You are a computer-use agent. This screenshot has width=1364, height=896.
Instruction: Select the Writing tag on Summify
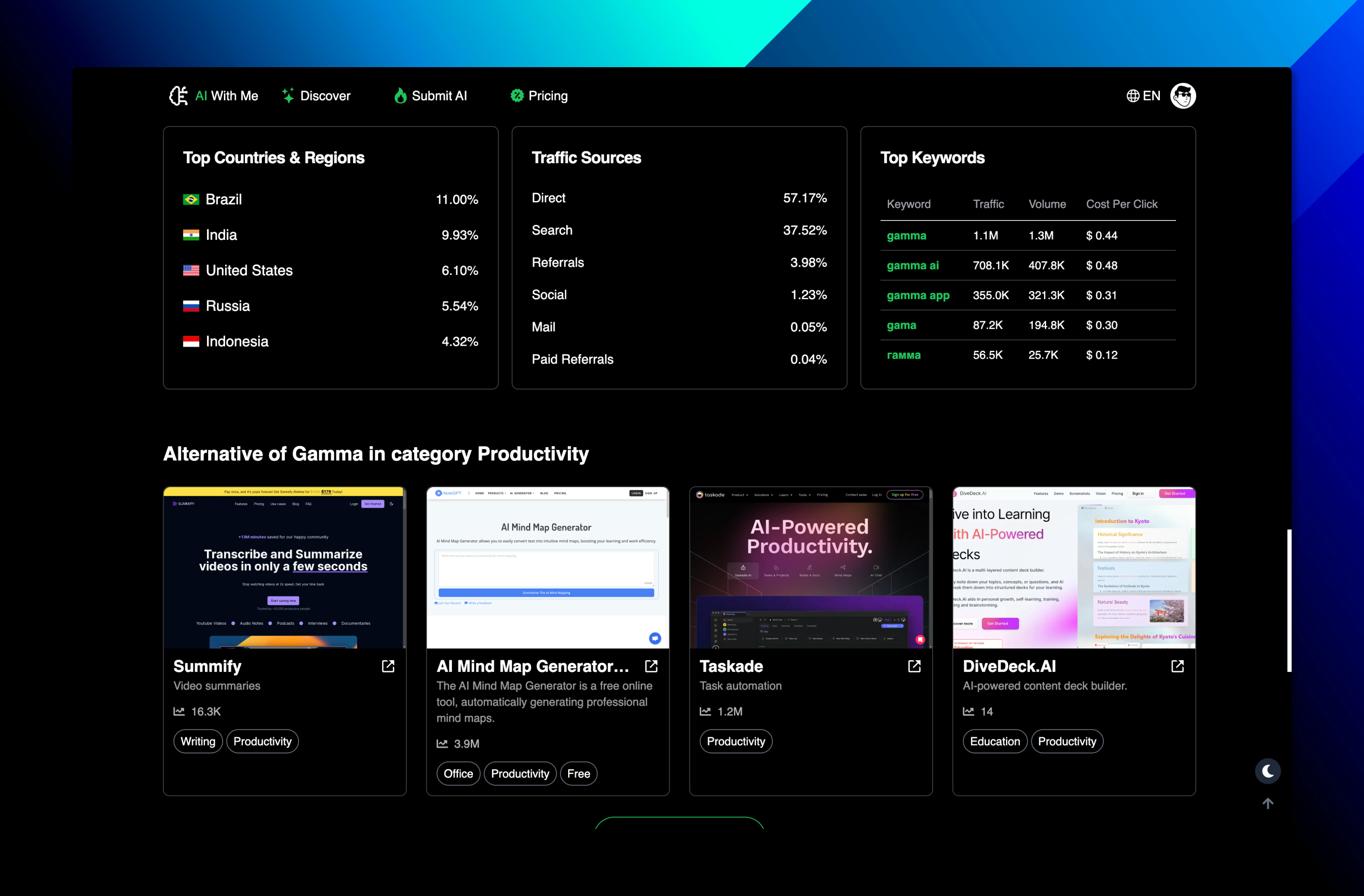[x=198, y=741]
